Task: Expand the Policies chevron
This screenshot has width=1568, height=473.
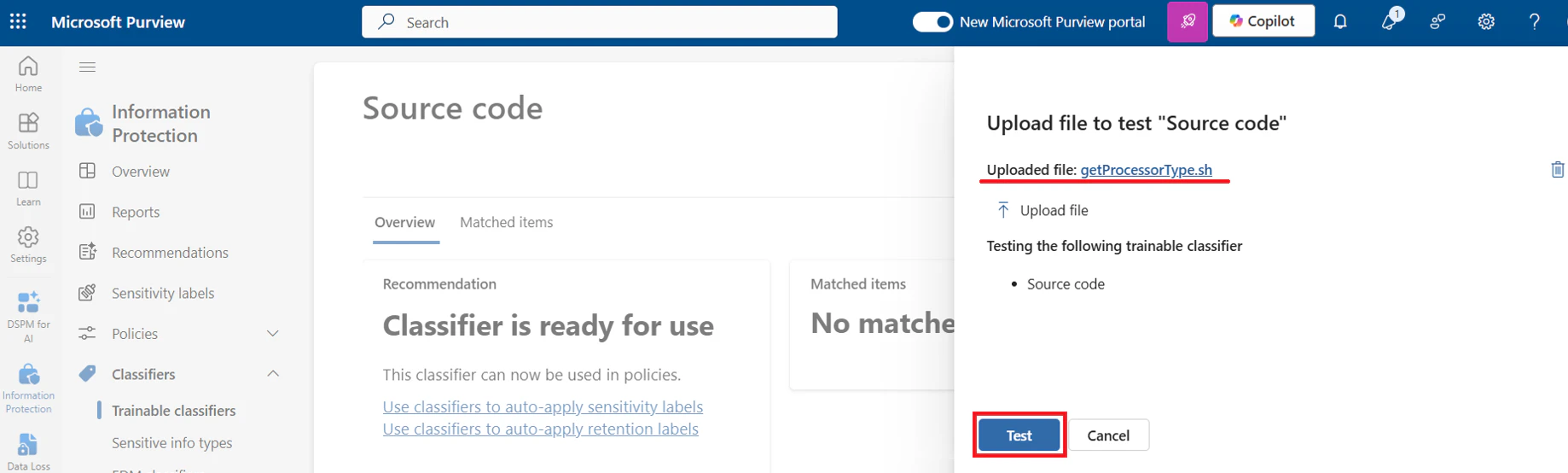Action: [273, 333]
